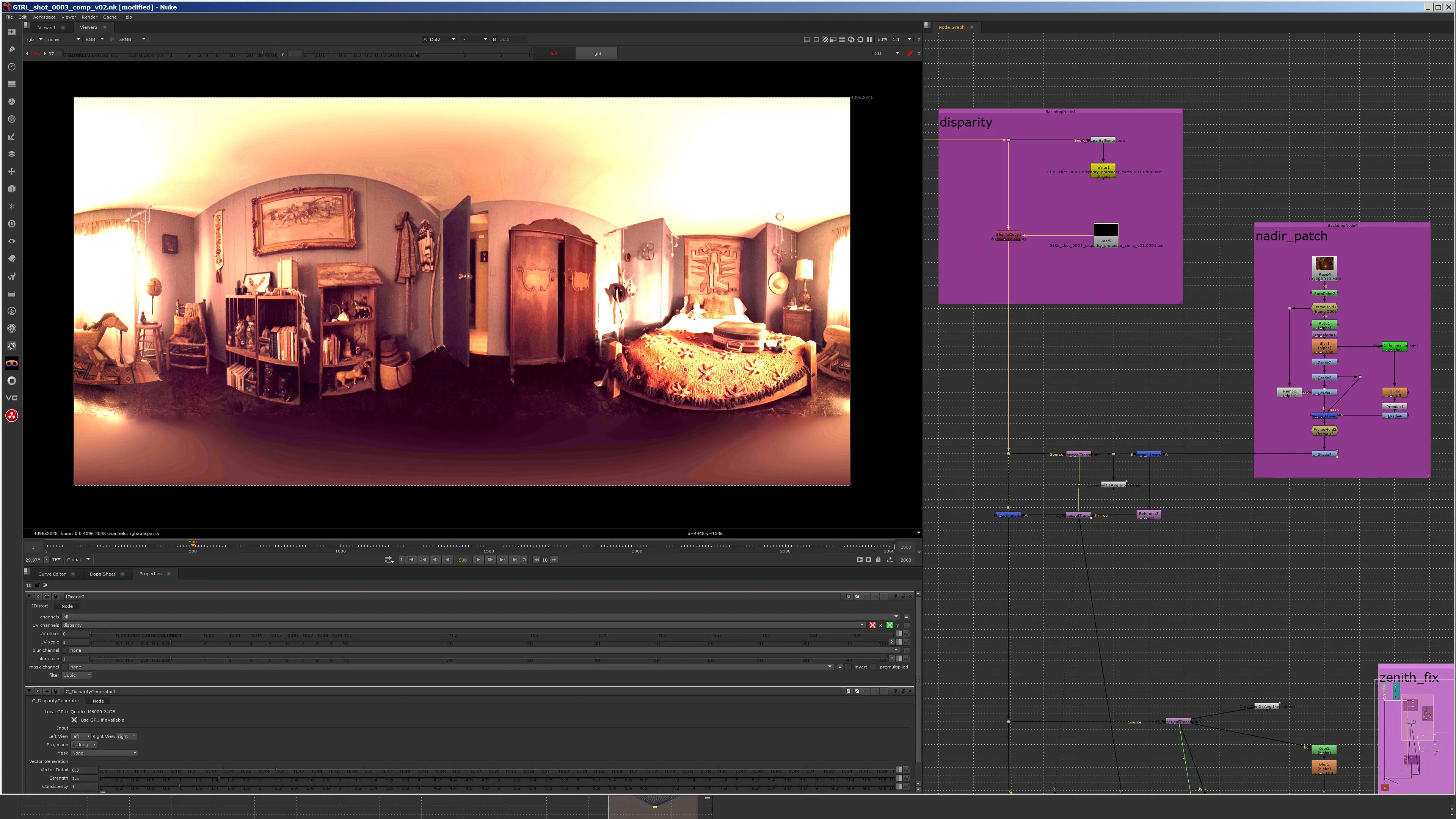Open the Image nodes toolbar icon
This screenshot has height=819, width=1456.
click(11, 31)
